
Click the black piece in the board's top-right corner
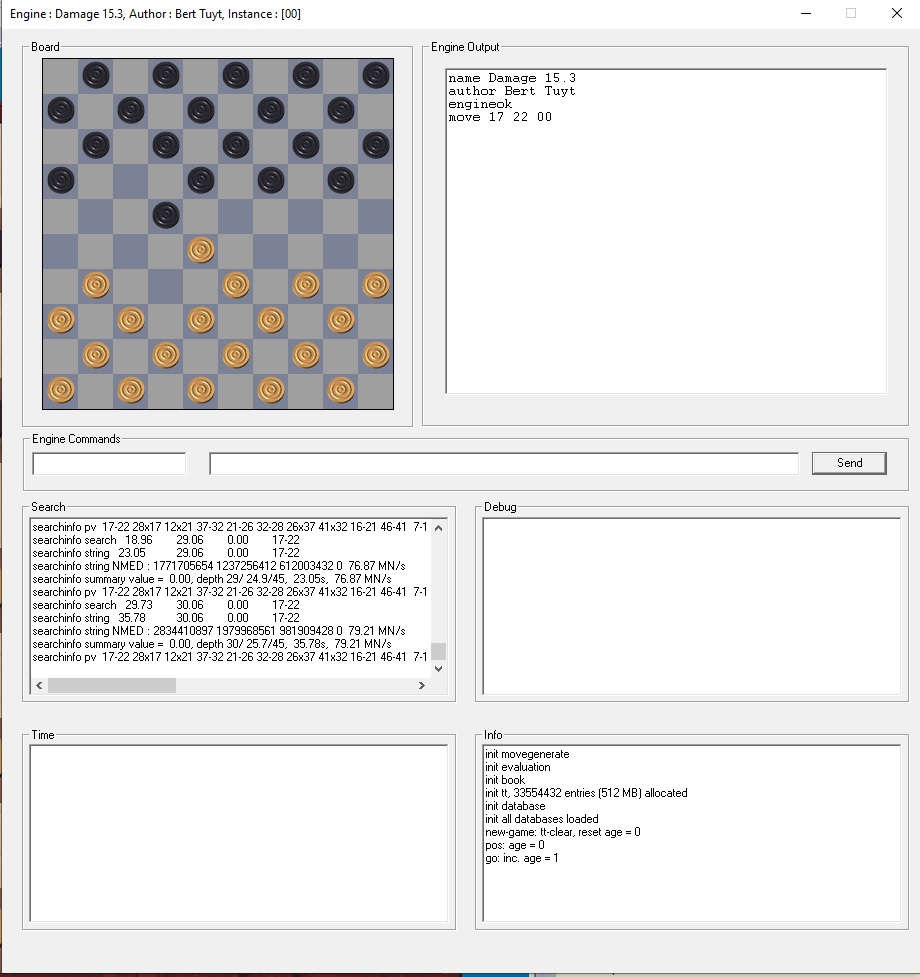[x=375, y=74]
